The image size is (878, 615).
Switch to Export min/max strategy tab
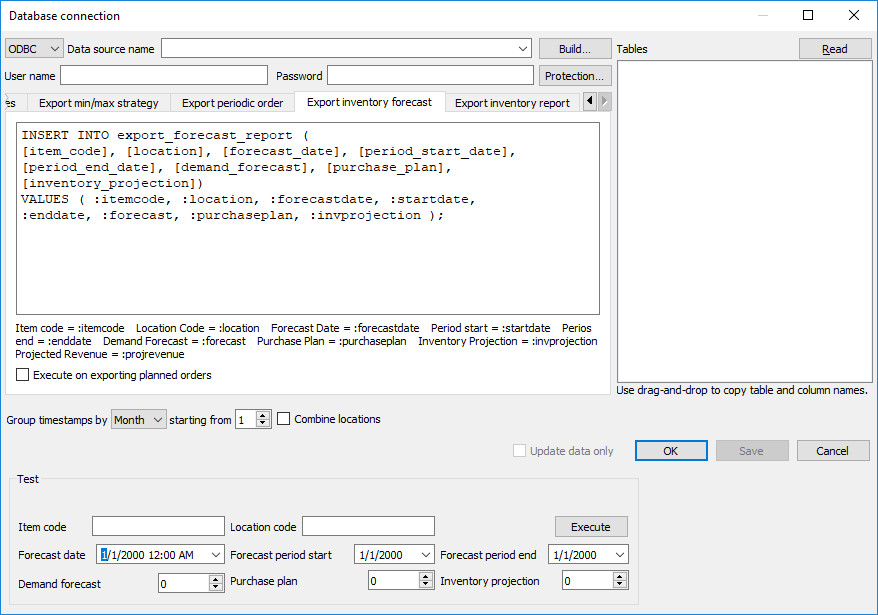click(98, 102)
